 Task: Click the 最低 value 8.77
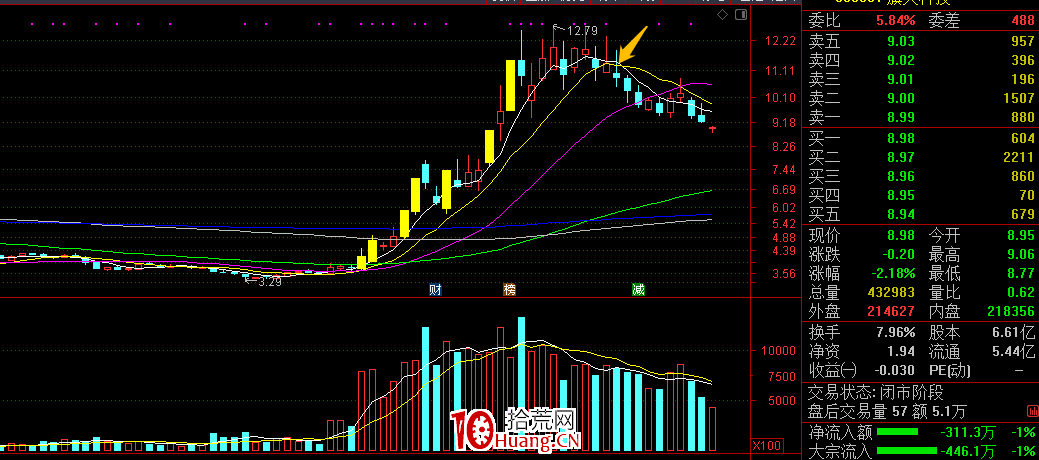tap(1020, 273)
